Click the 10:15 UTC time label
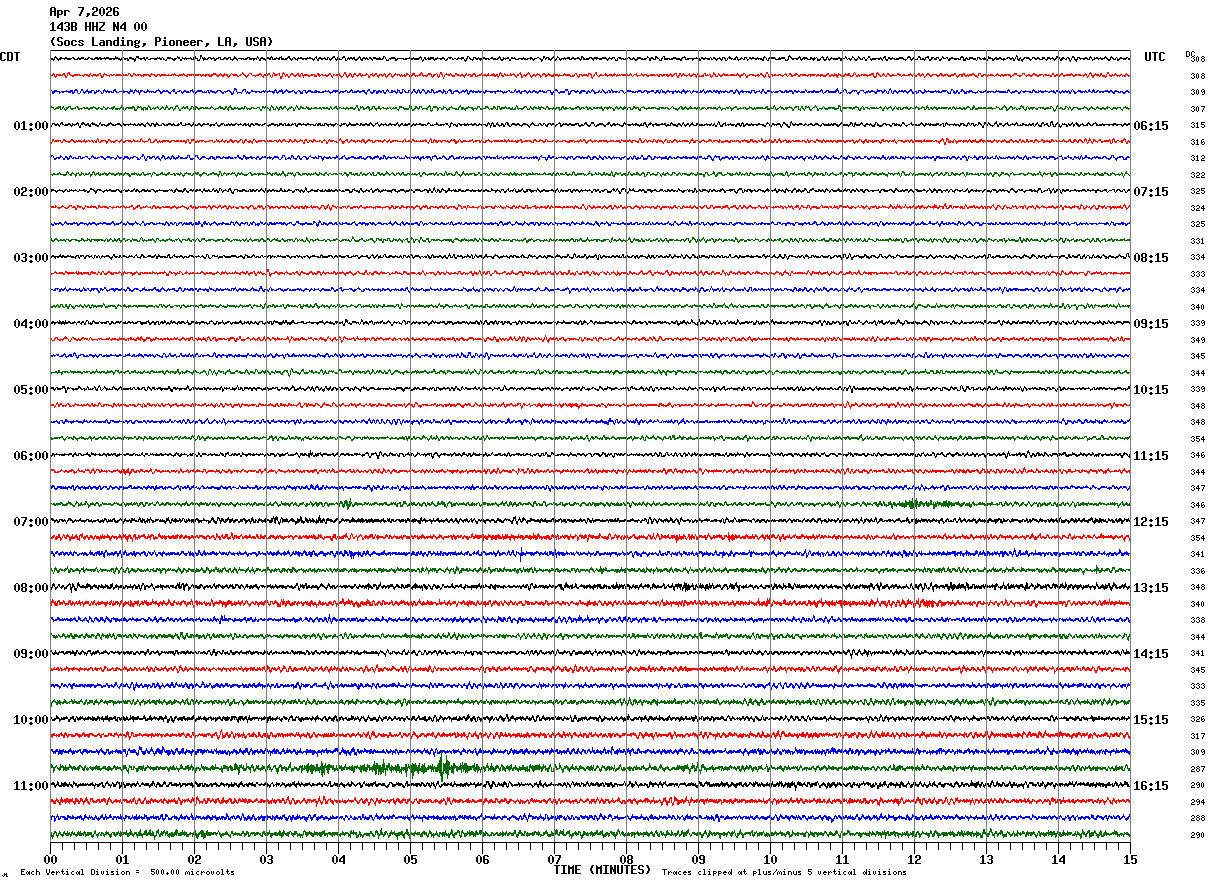 [1151, 390]
